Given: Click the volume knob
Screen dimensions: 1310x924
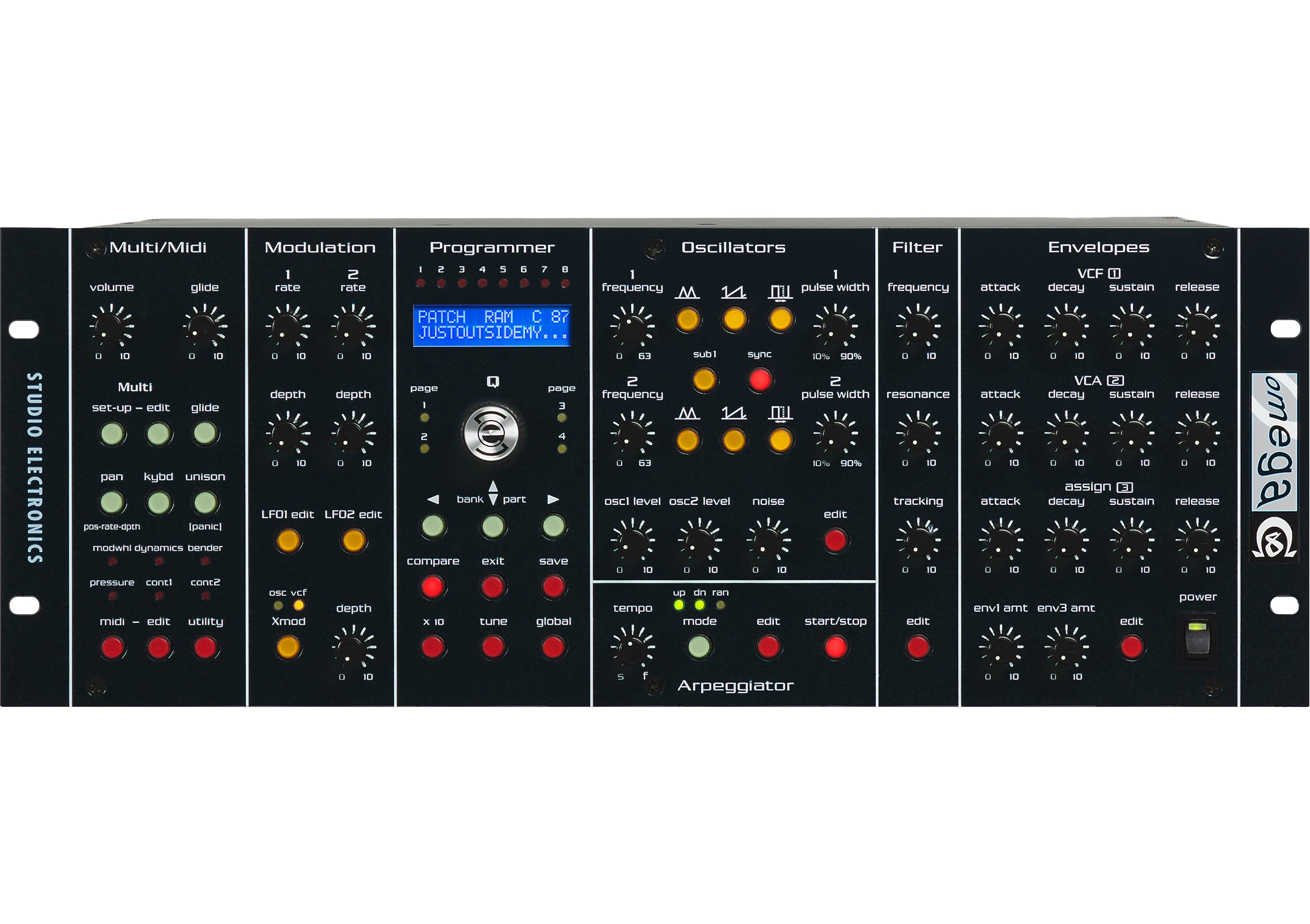Looking at the screenshot, I should coord(111,326).
